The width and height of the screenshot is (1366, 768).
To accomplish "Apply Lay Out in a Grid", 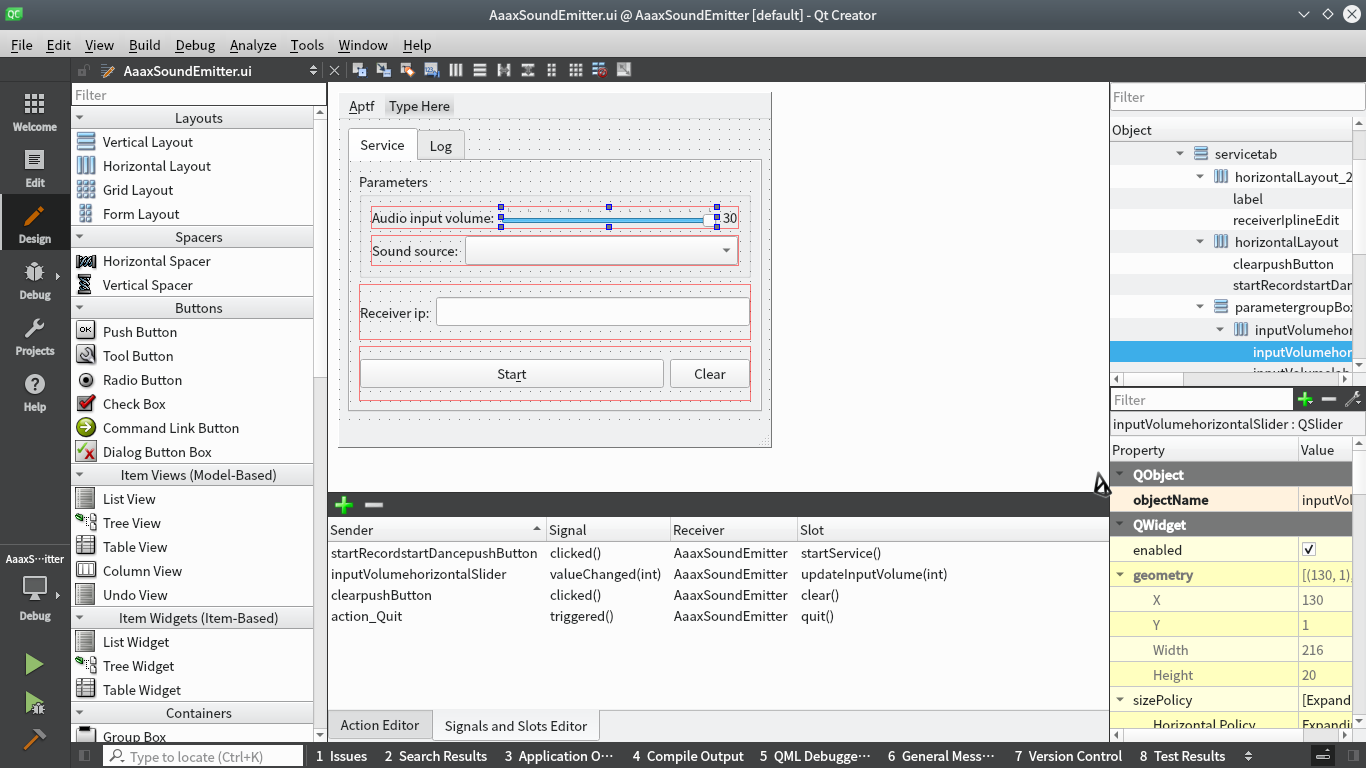I will (x=575, y=70).
